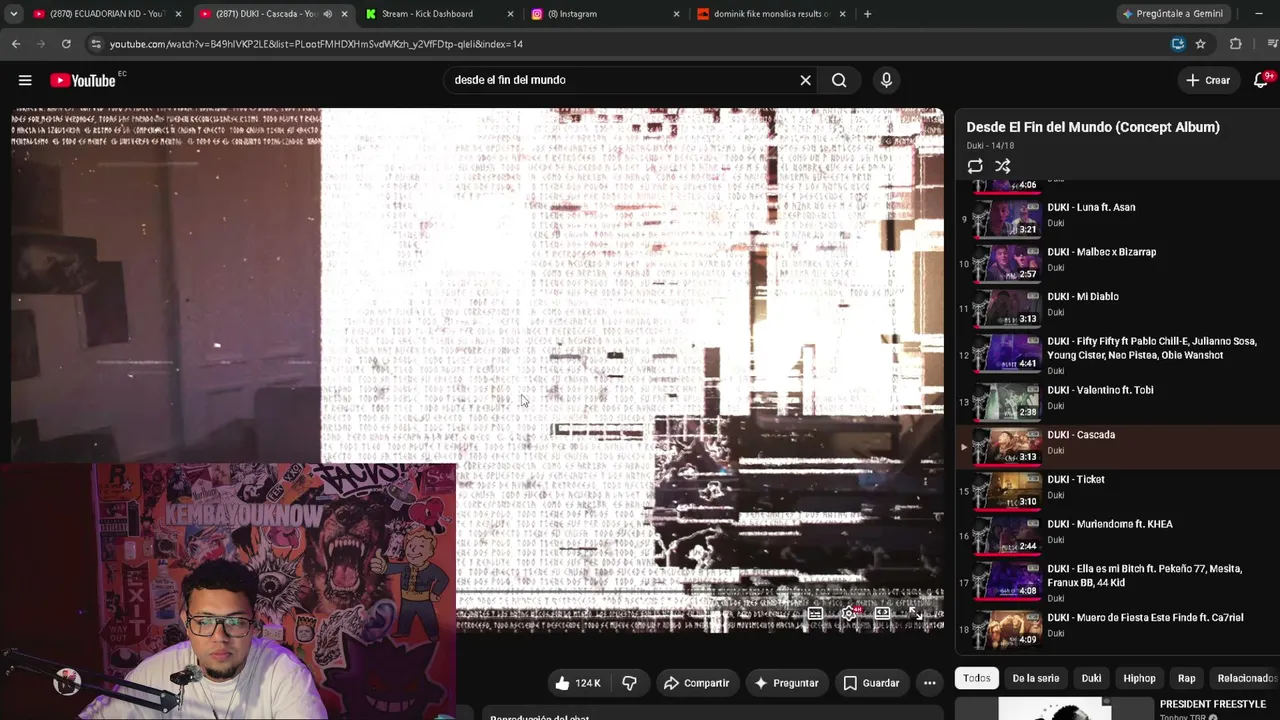Enter fullscreen in the video player
This screenshot has height=720, width=1280.
tap(915, 614)
